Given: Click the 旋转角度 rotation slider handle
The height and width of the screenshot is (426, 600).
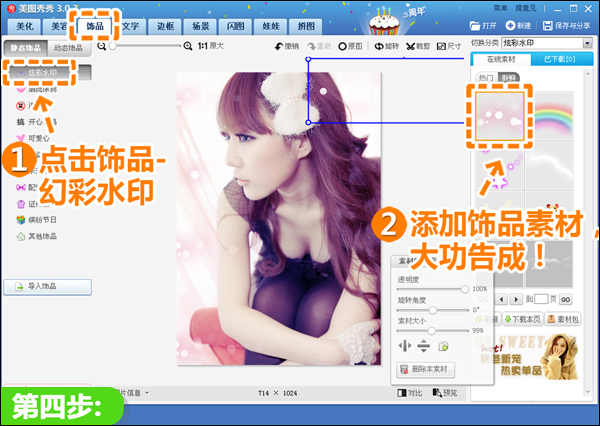Looking at the screenshot, I should pos(432,310).
